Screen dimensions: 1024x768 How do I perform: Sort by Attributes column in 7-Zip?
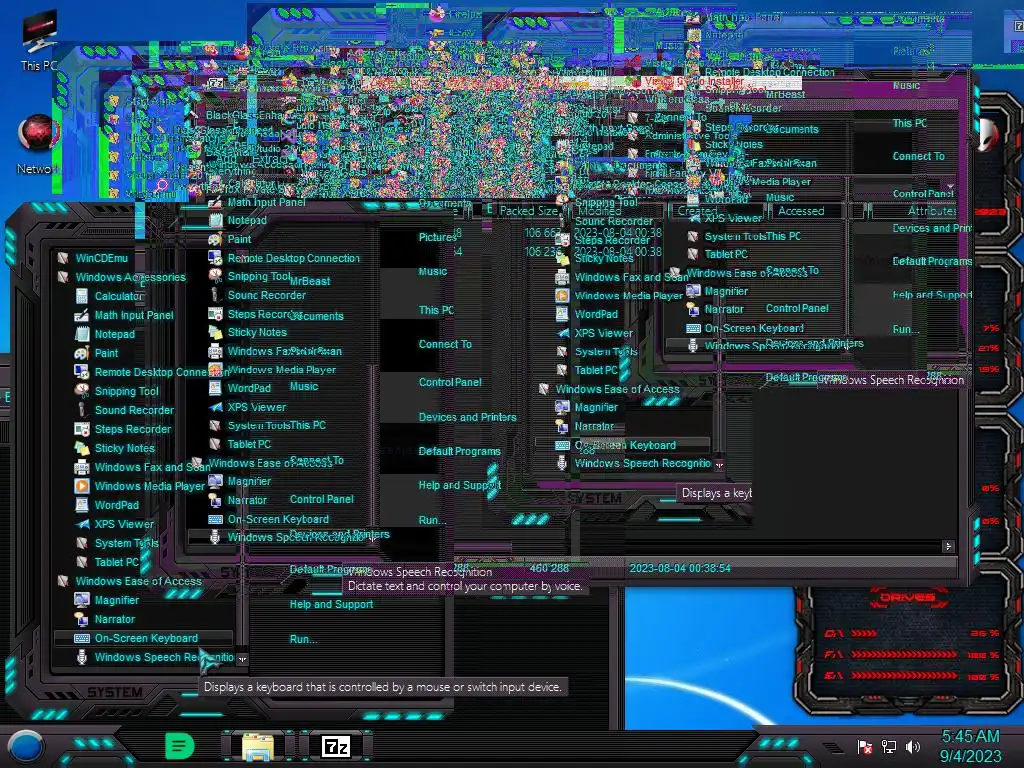pyautogui.click(x=932, y=210)
